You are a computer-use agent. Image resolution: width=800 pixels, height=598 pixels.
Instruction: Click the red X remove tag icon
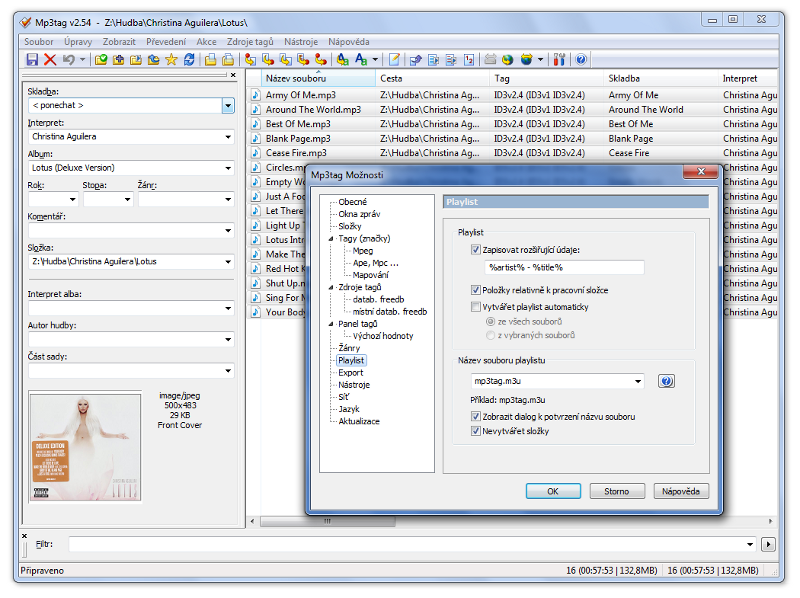coord(50,60)
